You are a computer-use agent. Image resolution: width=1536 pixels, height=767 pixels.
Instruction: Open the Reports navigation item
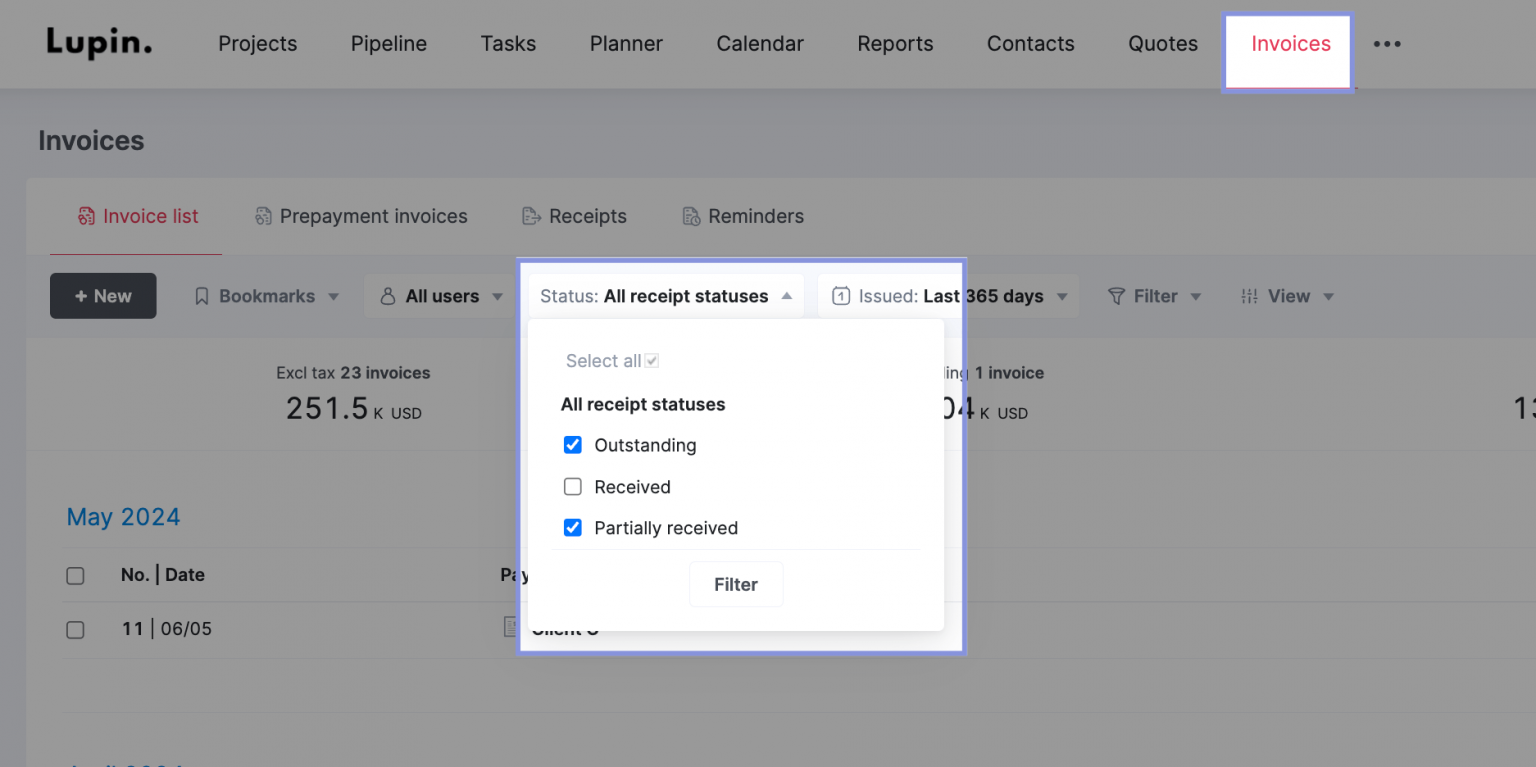[895, 44]
